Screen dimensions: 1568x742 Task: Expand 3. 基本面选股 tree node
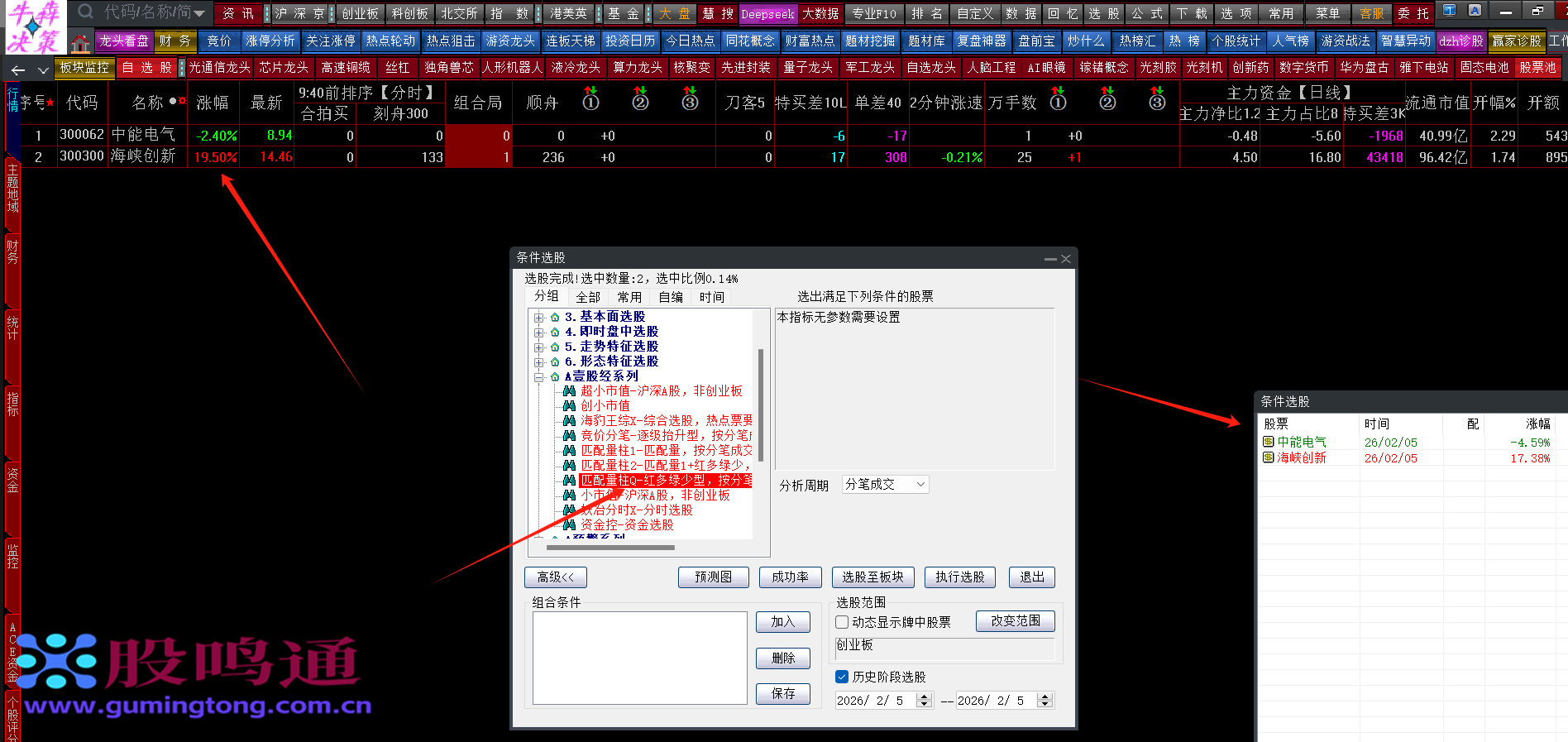coord(539,318)
